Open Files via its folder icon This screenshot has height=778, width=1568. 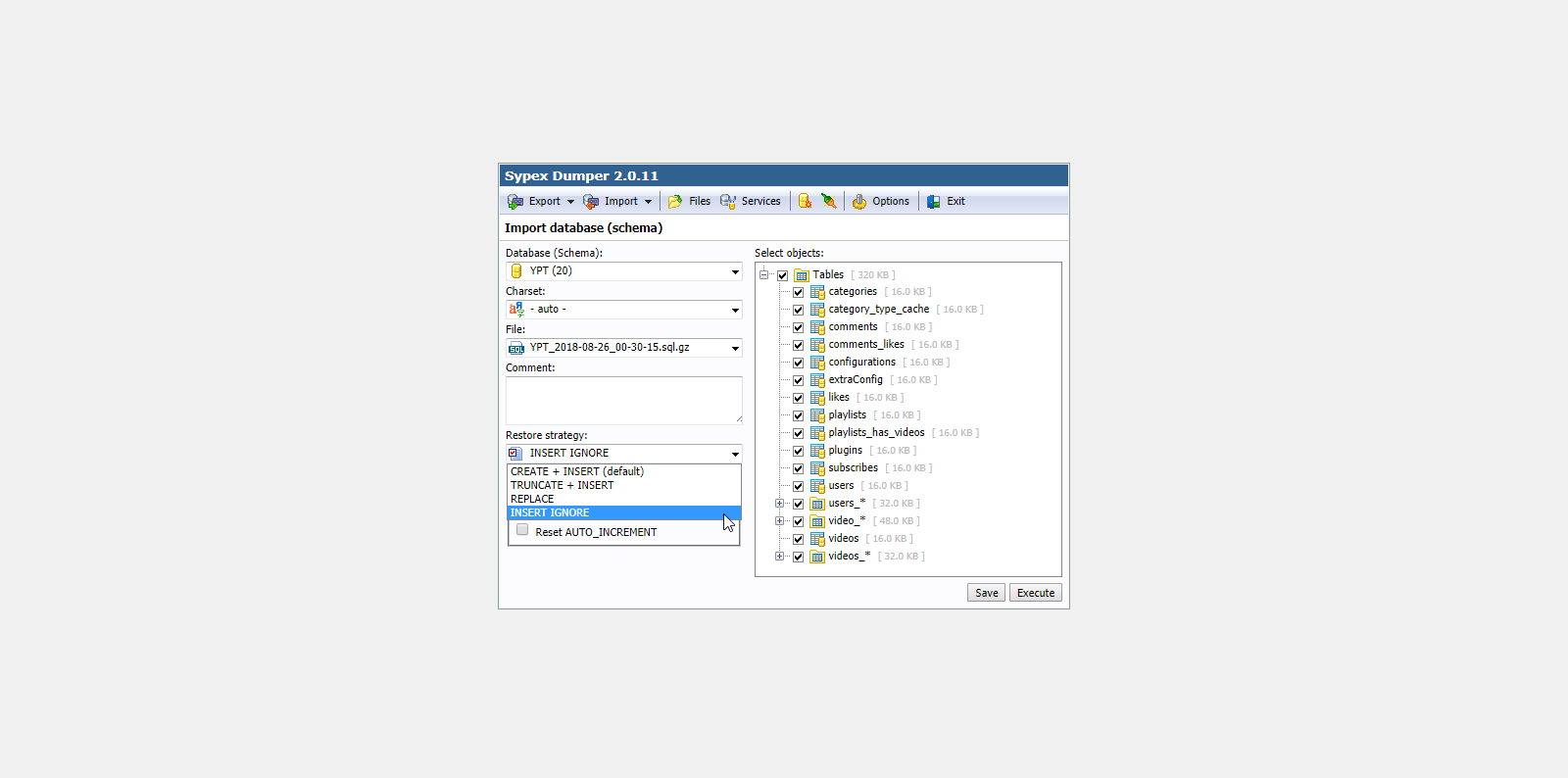pyautogui.click(x=675, y=201)
